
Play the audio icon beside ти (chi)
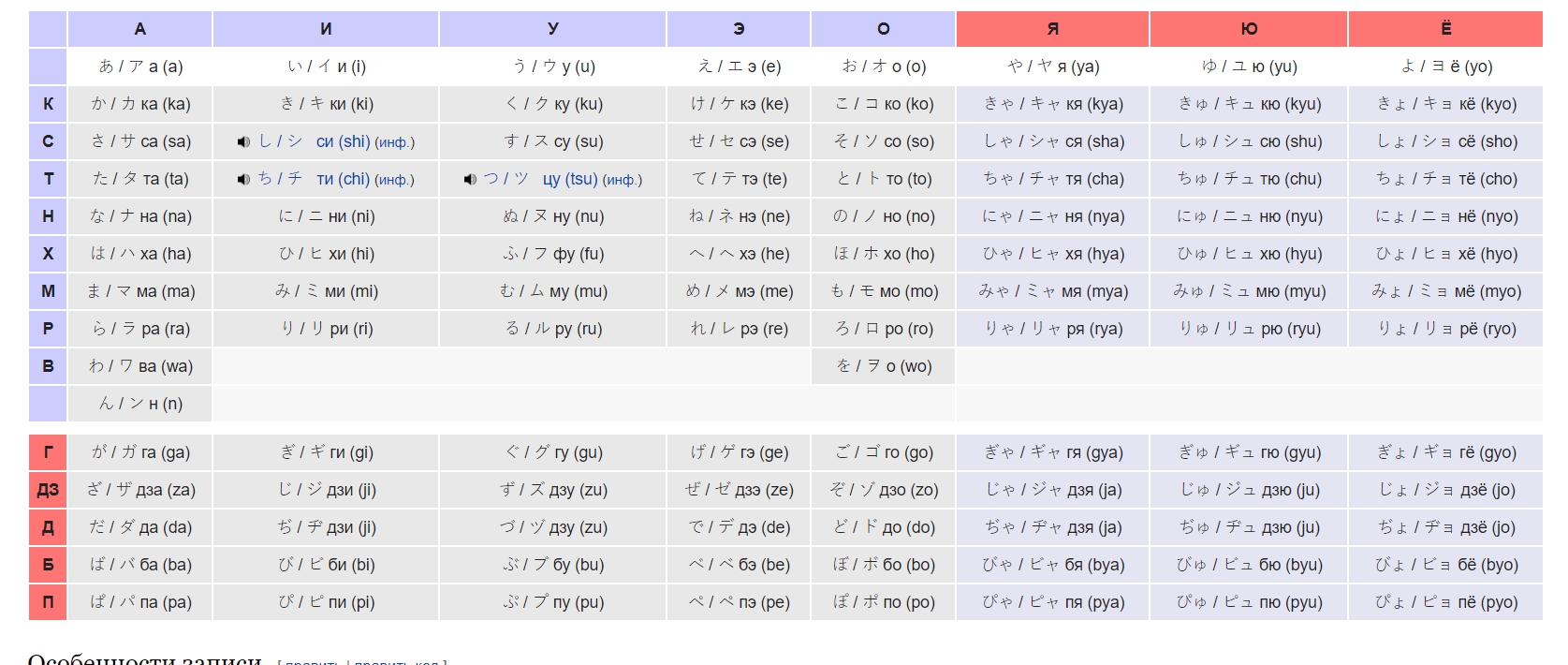pos(243,180)
